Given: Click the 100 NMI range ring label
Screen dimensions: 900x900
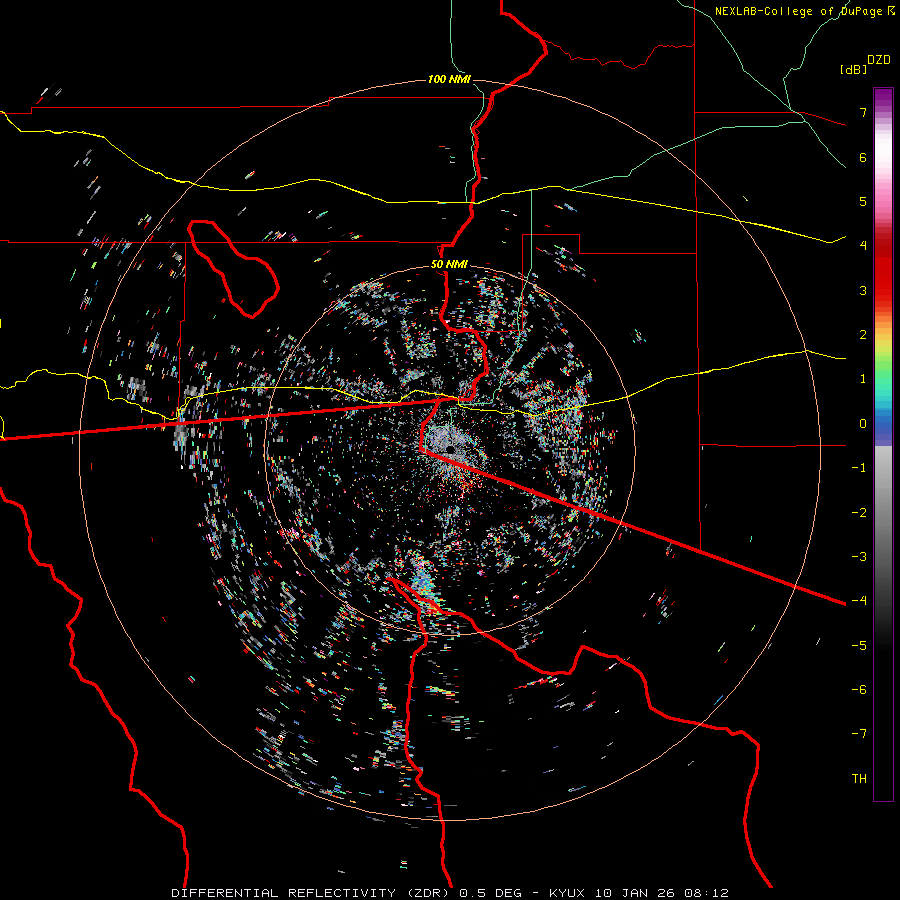Looking at the screenshot, I should (449, 79).
